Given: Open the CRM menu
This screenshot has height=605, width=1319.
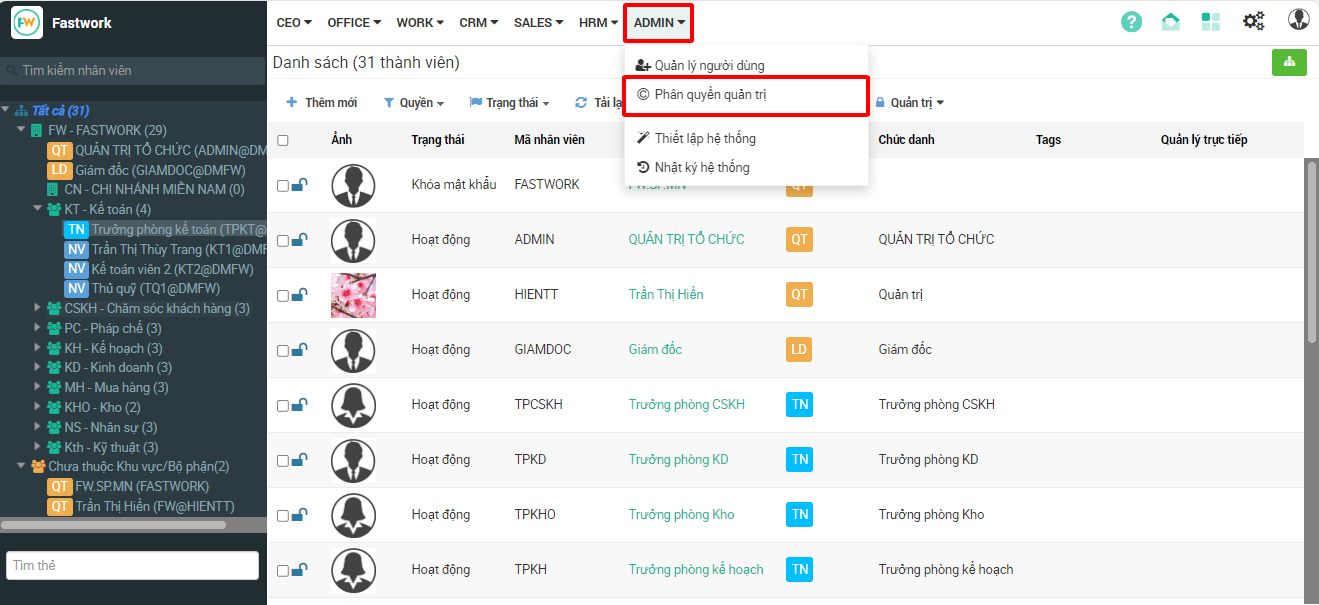Looking at the screenshot, I should click(x=478, y=22).
